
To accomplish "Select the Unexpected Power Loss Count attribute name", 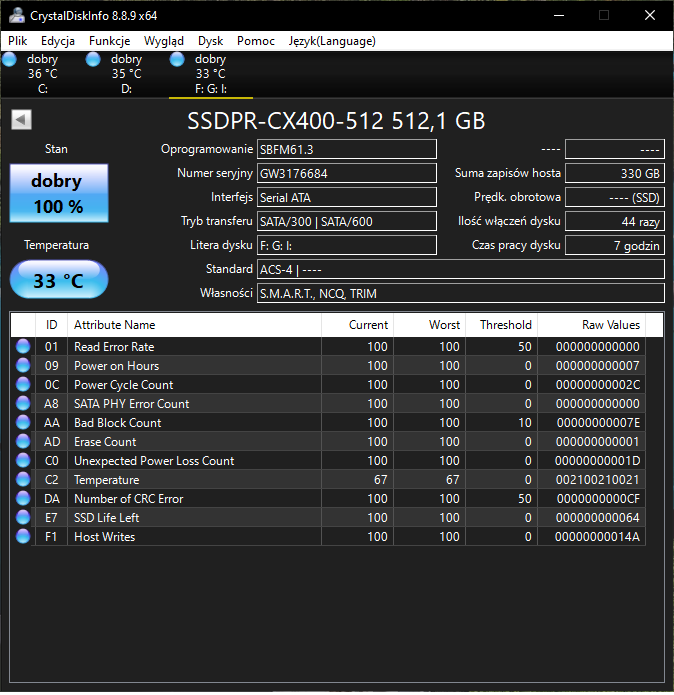I will tap(154, 461).
